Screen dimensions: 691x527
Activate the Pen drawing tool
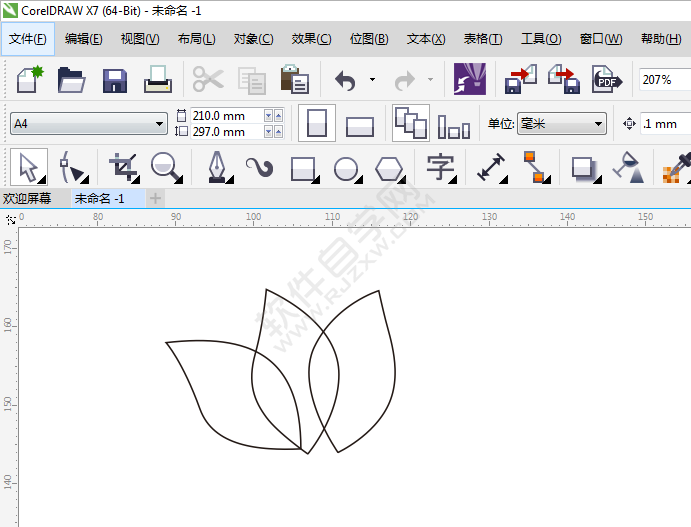tap(217, 167)
